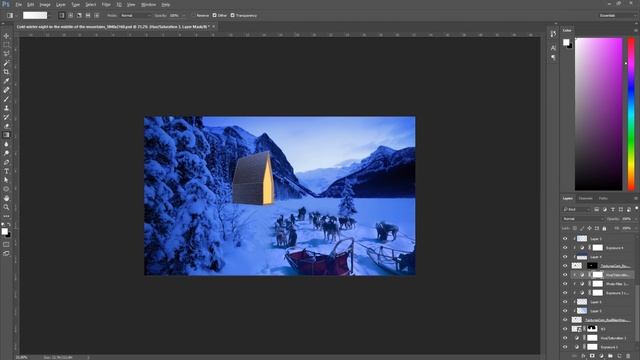Click the foreground color swatch in toolbox
The image size is (640, 360).
[4, 231]
